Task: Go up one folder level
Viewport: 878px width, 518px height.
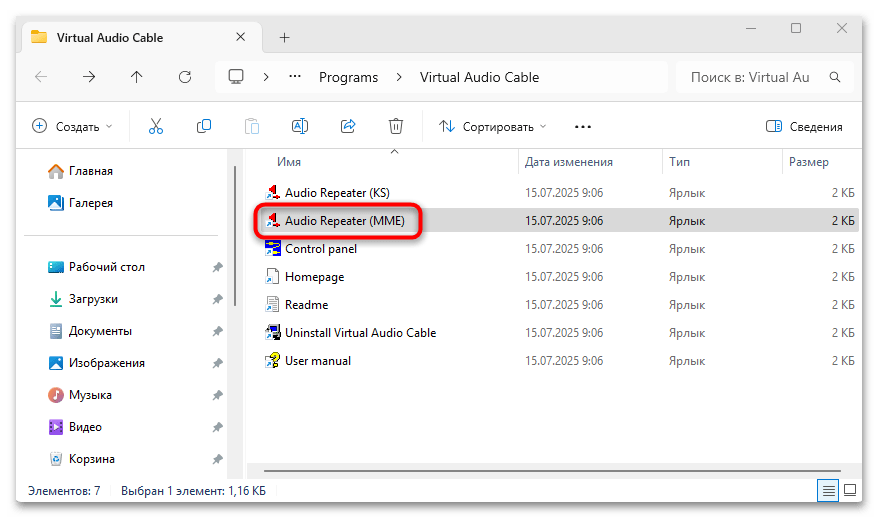Action: click(137, 77)
